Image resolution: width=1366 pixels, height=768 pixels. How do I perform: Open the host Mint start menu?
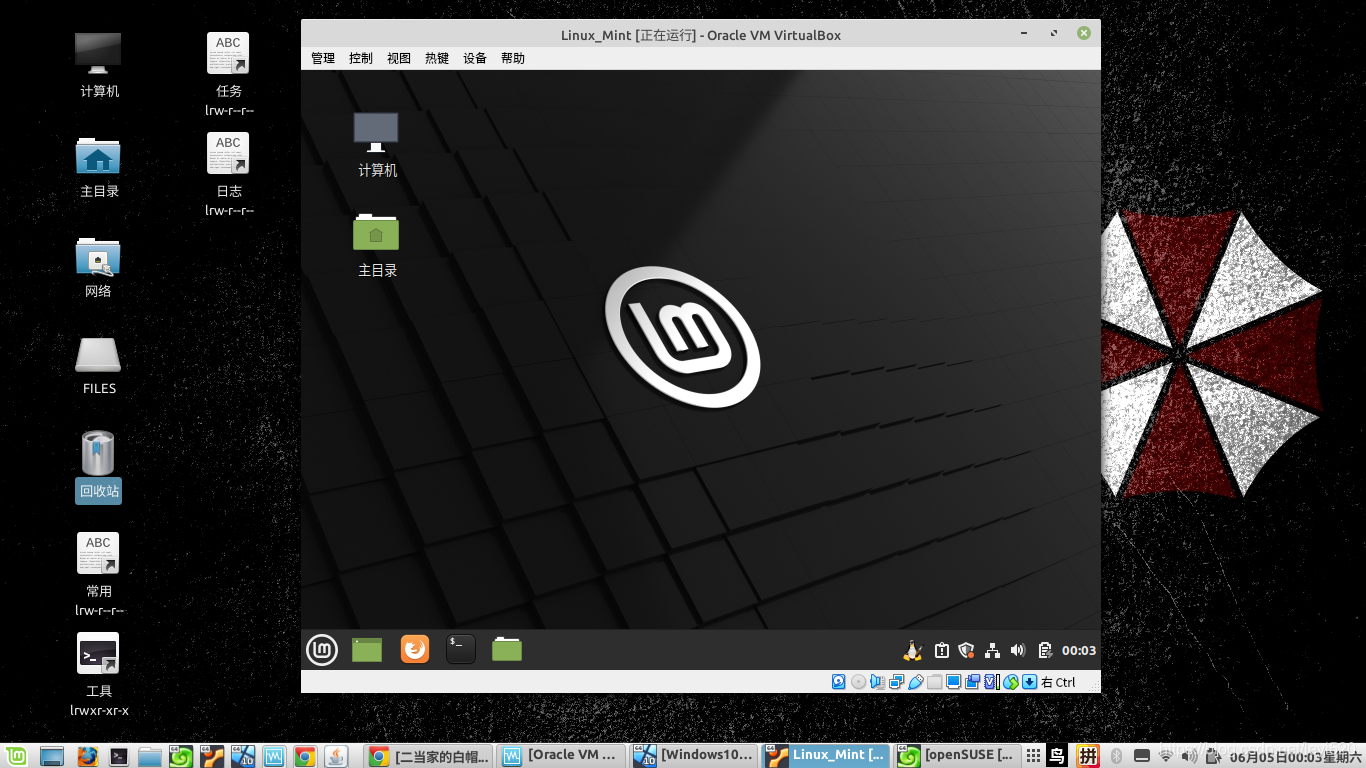pyautogui.click(x=16, y=756)
